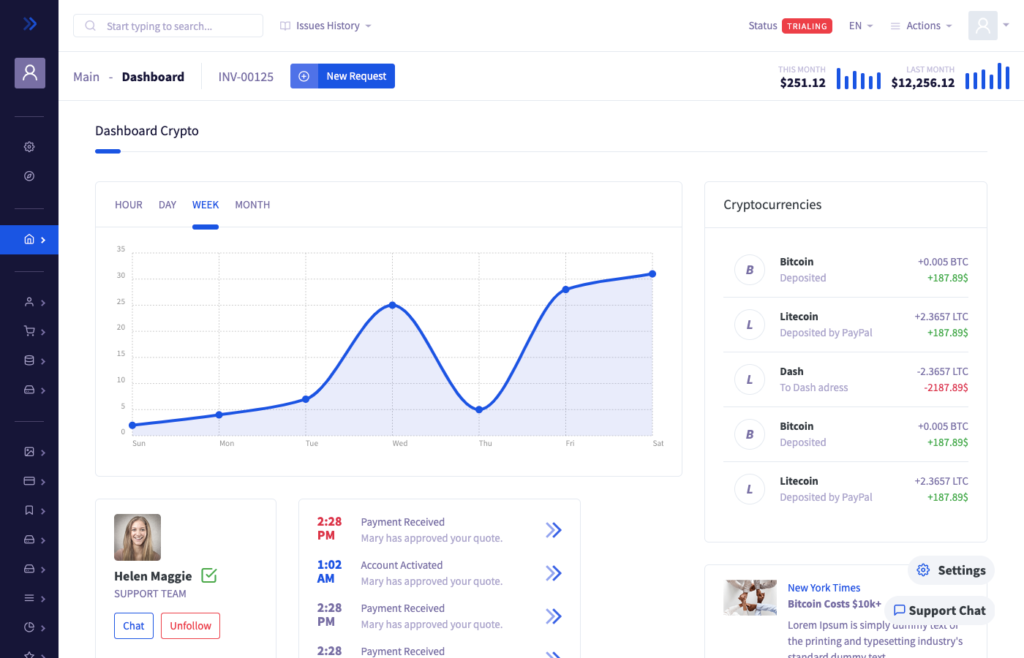
Task: Select the WEEK chart tab
Action: [205, 205]
